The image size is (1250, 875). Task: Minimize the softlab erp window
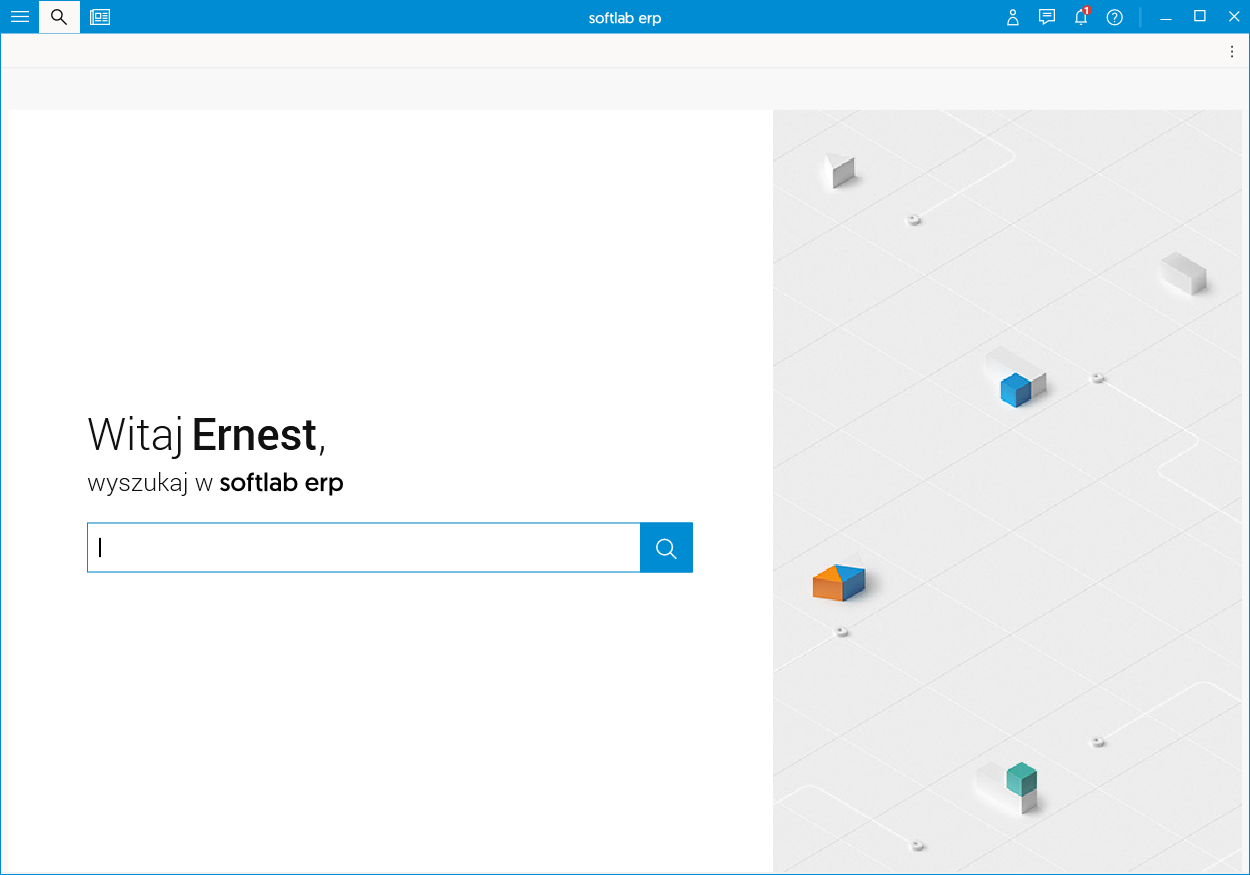click(x=1166, y=17)
